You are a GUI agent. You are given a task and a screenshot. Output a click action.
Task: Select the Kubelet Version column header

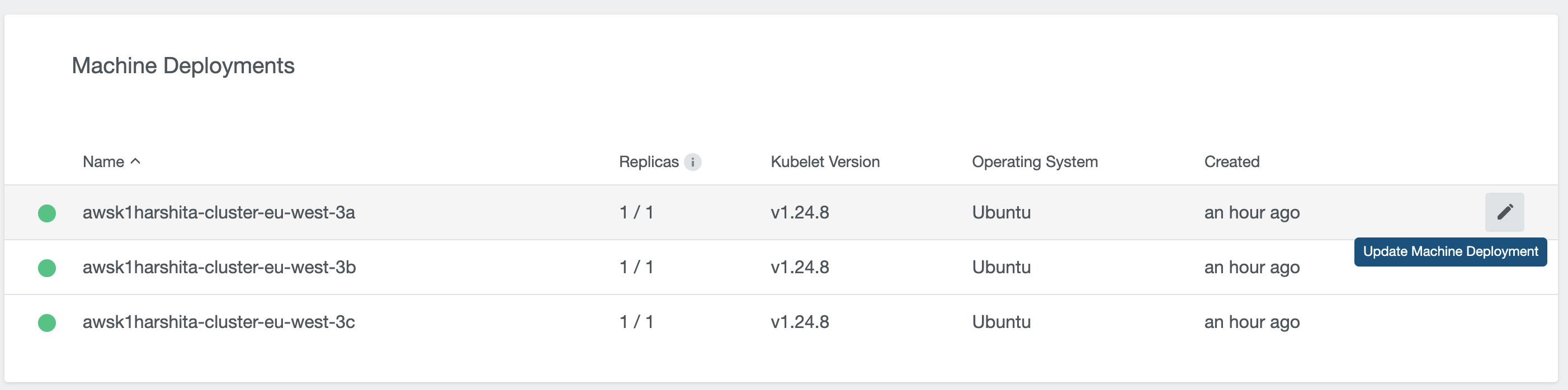pos(825,161)
